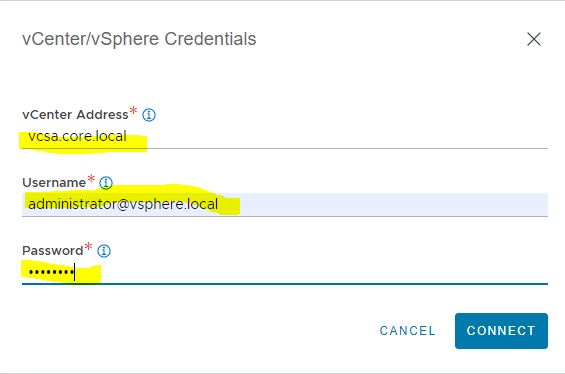Click the red asterisk beside vCenter Address

133,110
